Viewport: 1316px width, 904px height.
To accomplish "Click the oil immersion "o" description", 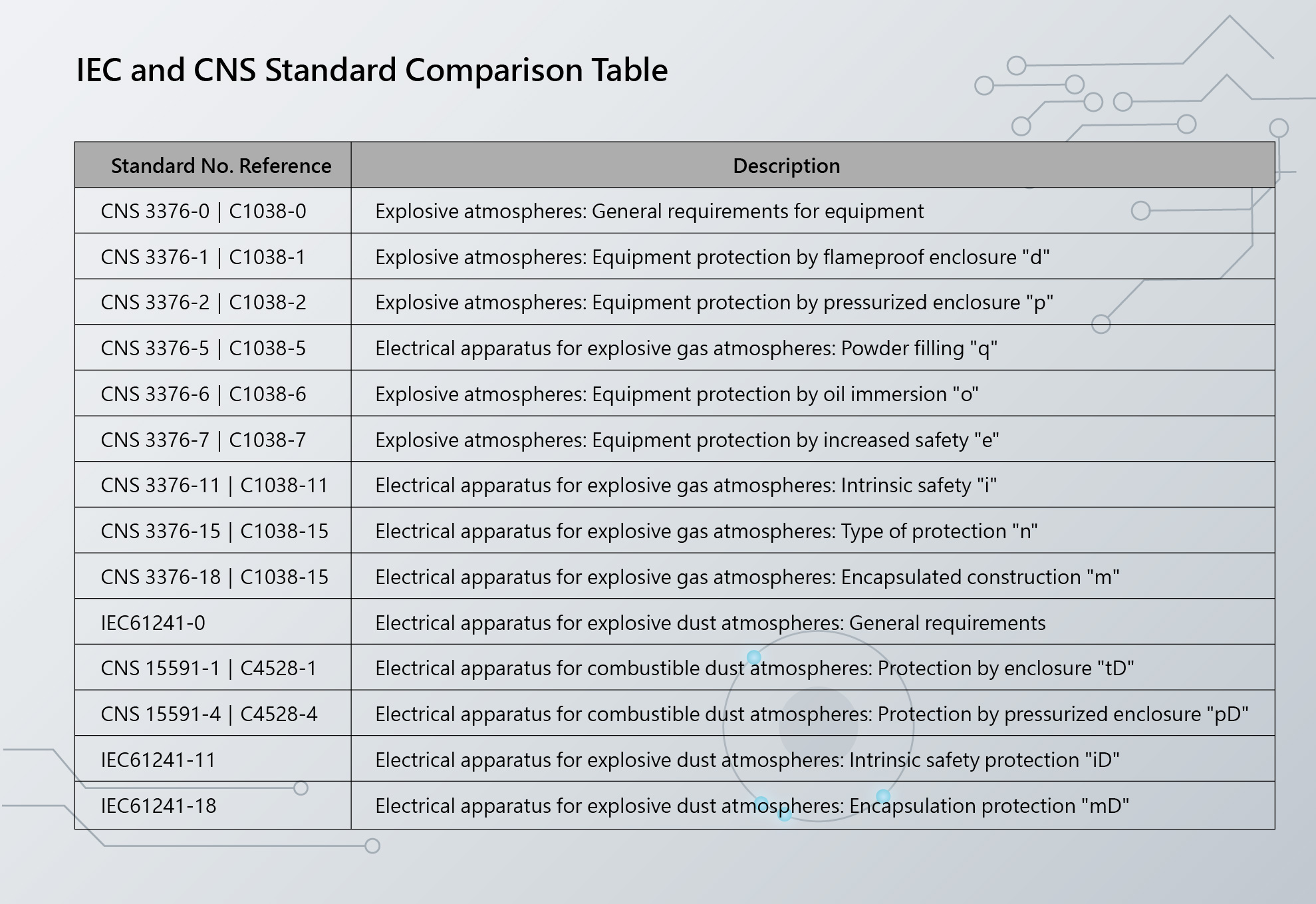I will [676, 394].
